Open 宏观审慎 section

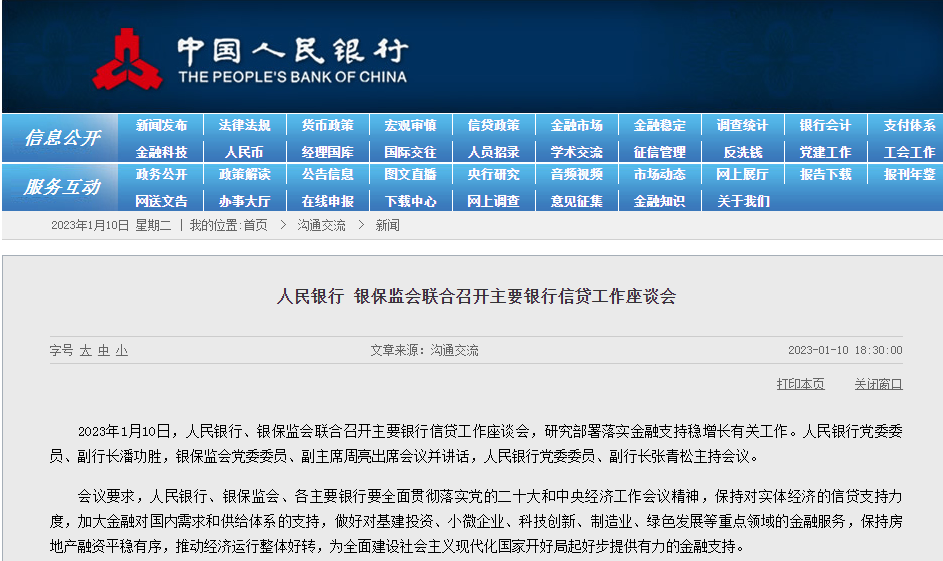point(410,126)
